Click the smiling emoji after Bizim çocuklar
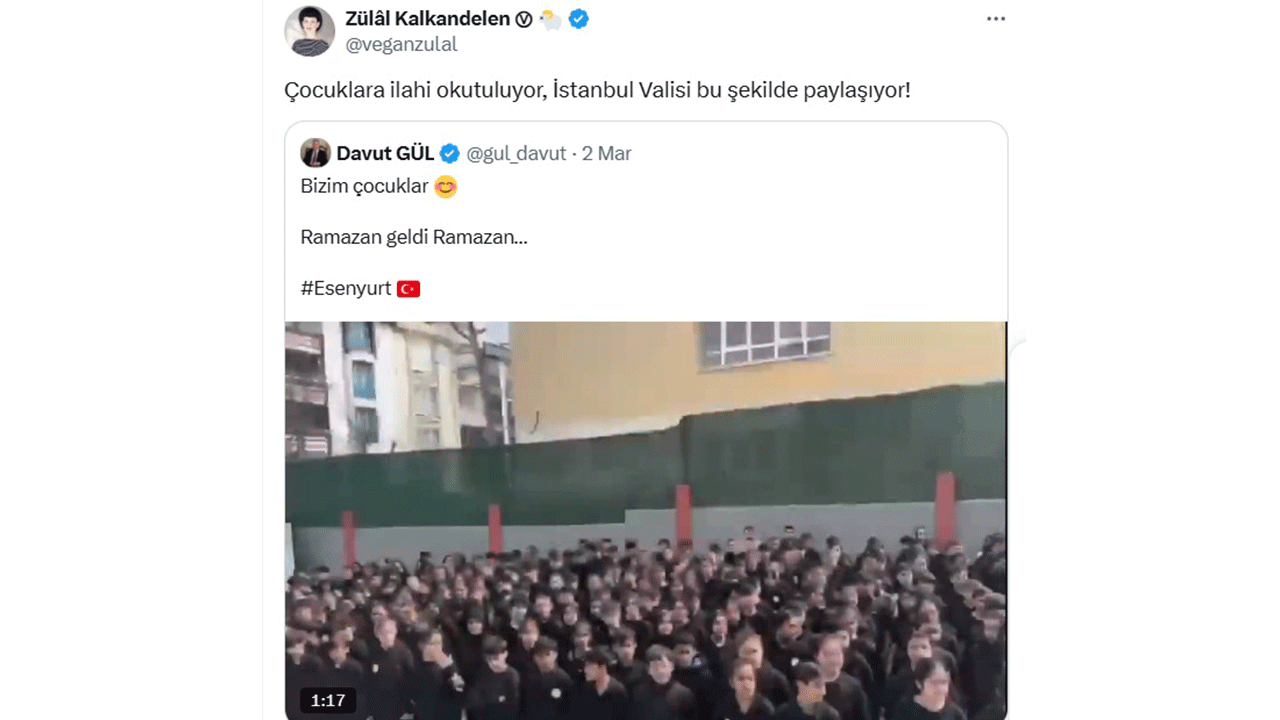The width and height of the screenshot is (1280, 720). pos(446,186)
